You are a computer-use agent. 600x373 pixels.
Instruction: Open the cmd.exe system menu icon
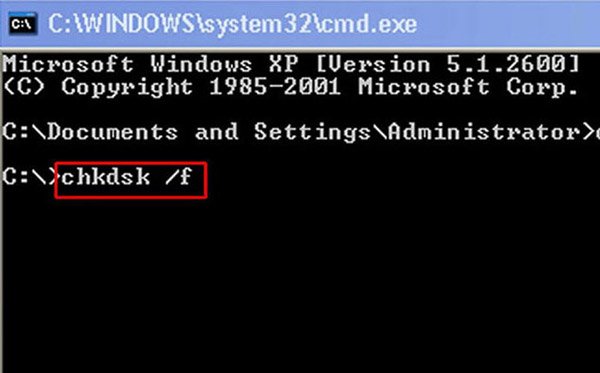tap(23, 24)
